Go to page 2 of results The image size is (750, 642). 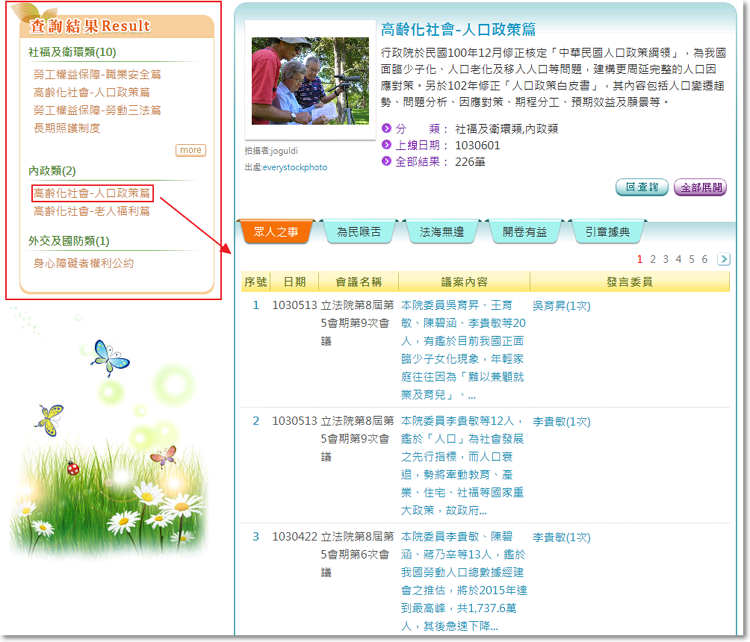pos(653,259)
